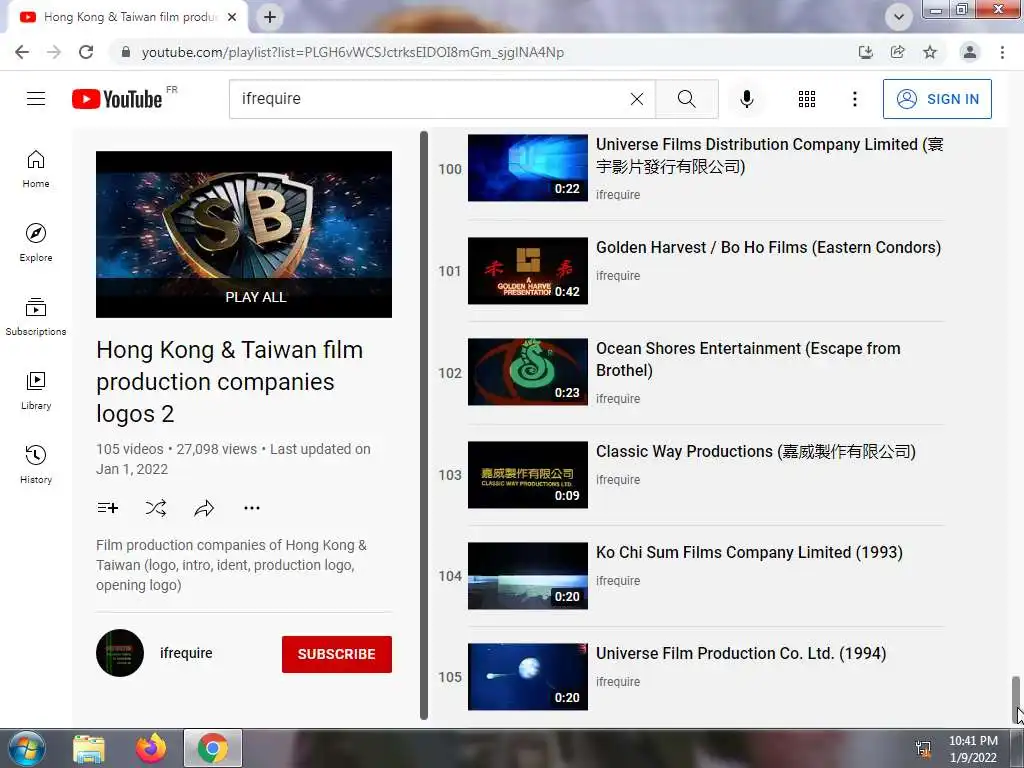Click the page vertical scrollbar thumb
This screenshot has height=768, width=1024.
pyautogui.click(x=1016, y=699)
